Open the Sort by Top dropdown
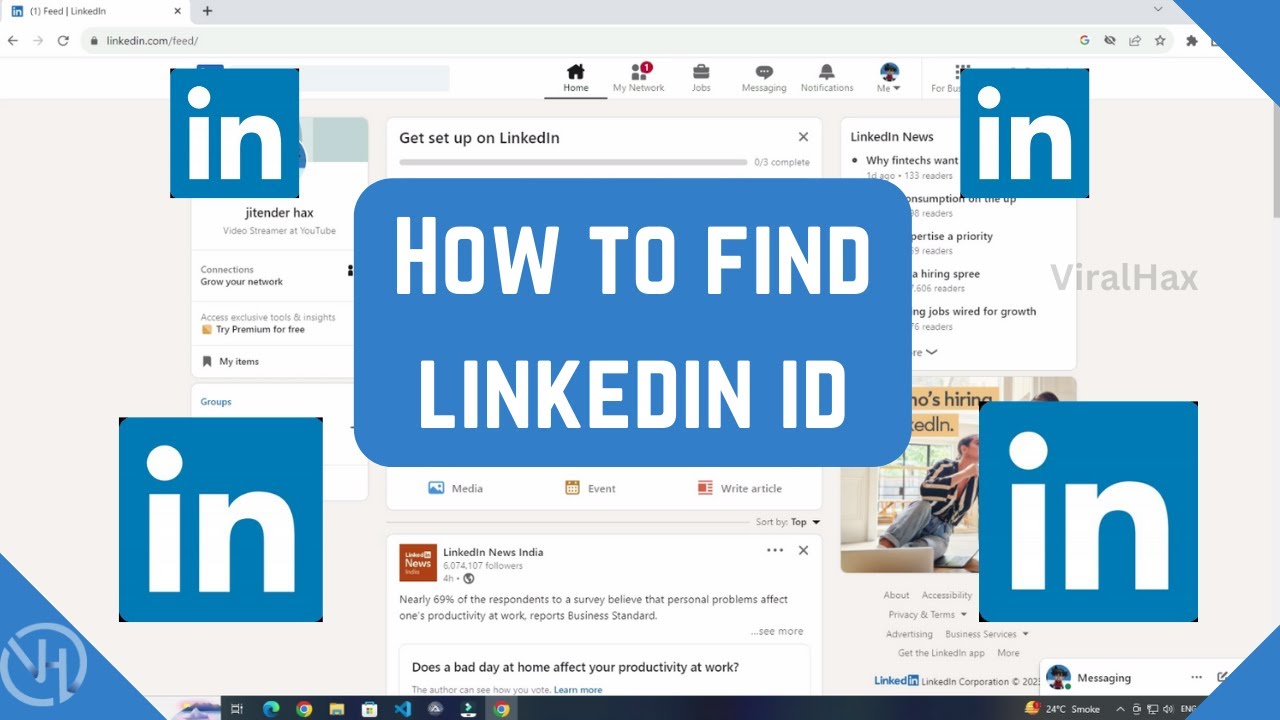Screen dimensions: 1280x720 (788, 522)
